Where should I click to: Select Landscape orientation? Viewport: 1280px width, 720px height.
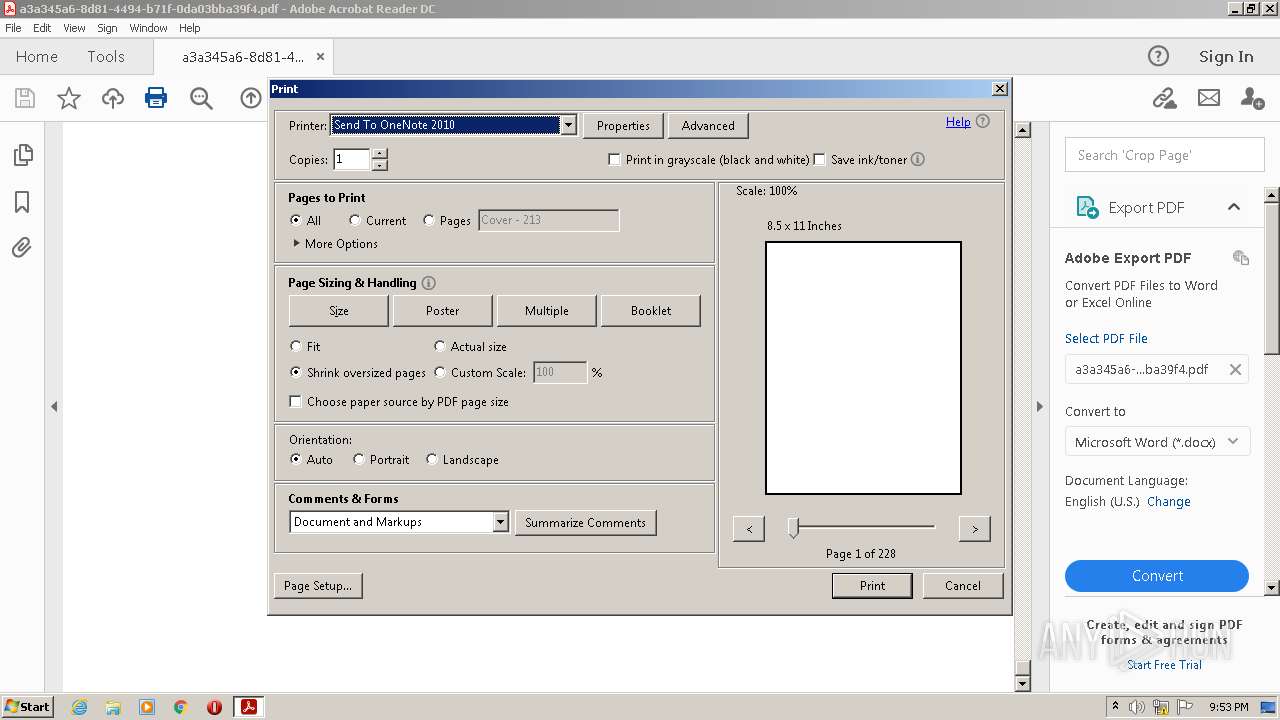432,459
